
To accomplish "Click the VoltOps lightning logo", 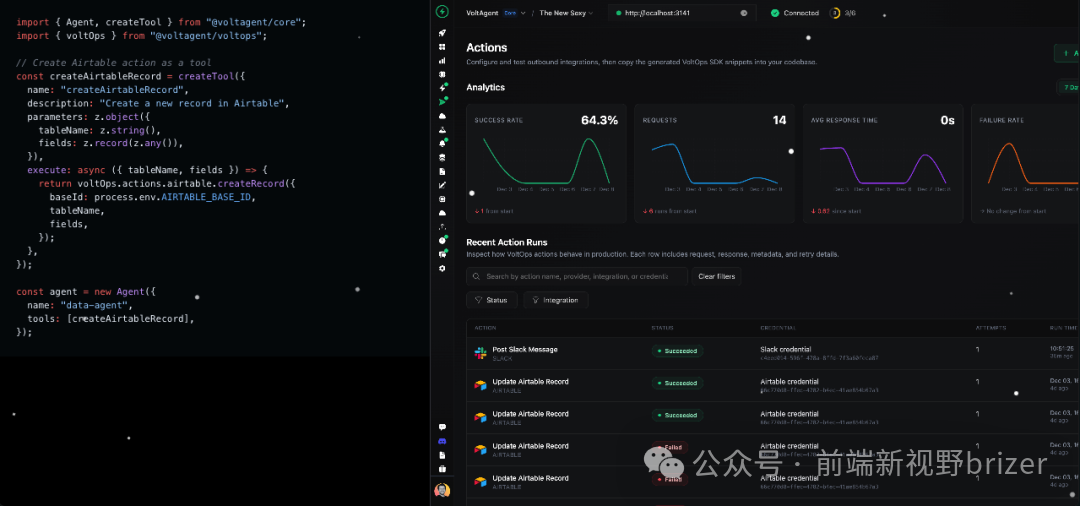I will tap(442, 12).
